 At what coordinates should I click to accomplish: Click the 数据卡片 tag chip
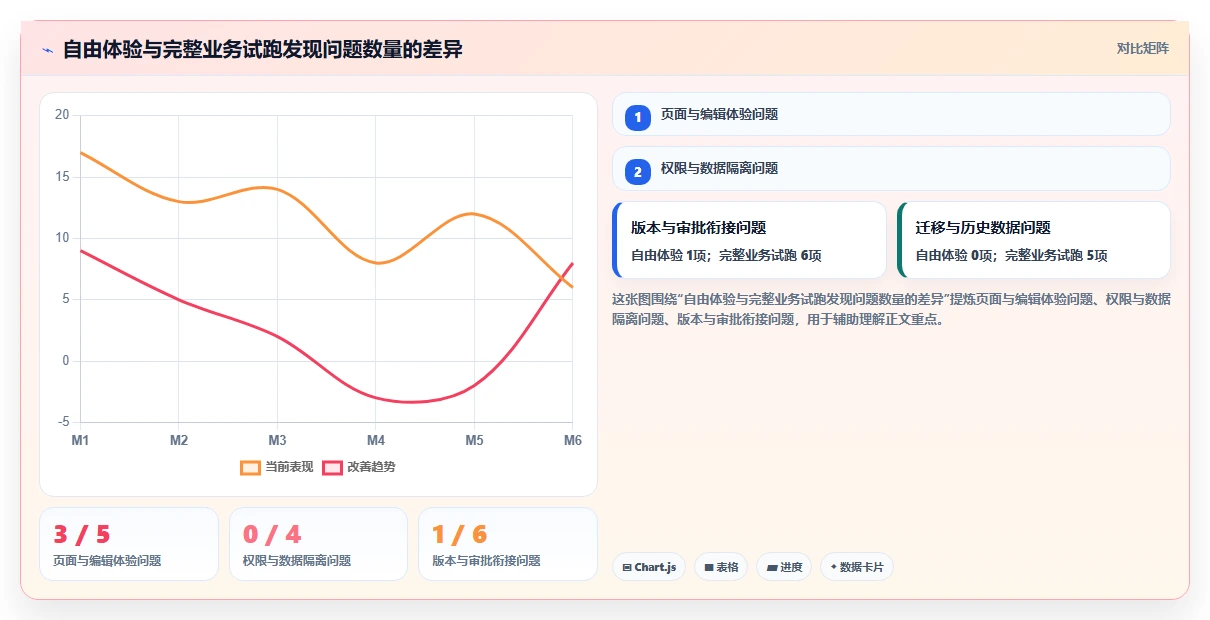856,567
